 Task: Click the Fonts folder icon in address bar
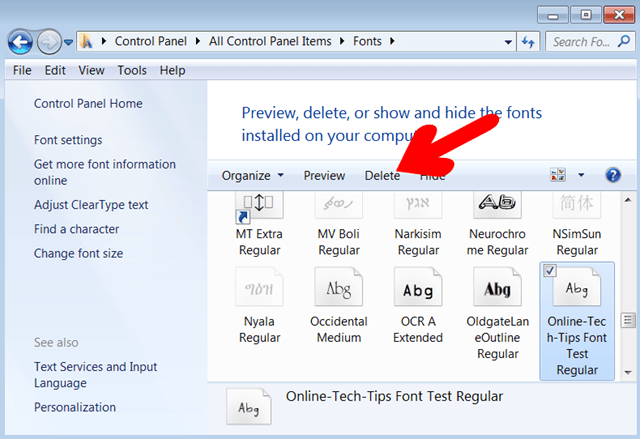(86, 41)
